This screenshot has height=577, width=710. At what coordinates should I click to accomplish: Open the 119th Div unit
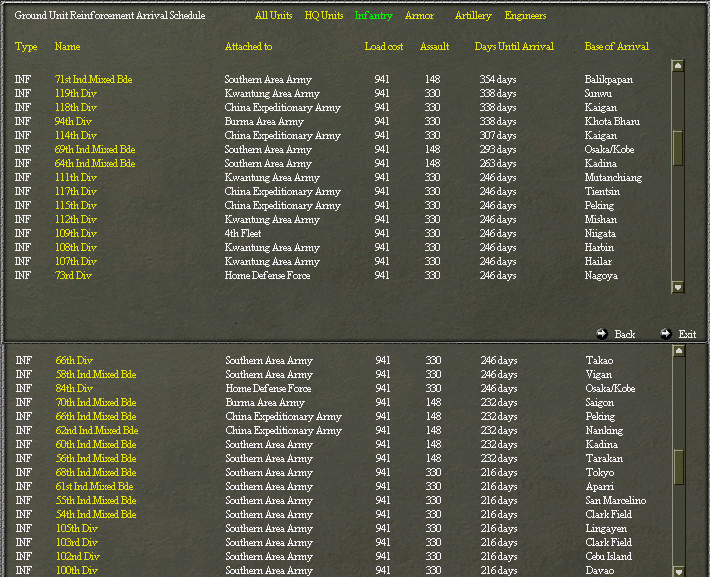tap(76, 93)
